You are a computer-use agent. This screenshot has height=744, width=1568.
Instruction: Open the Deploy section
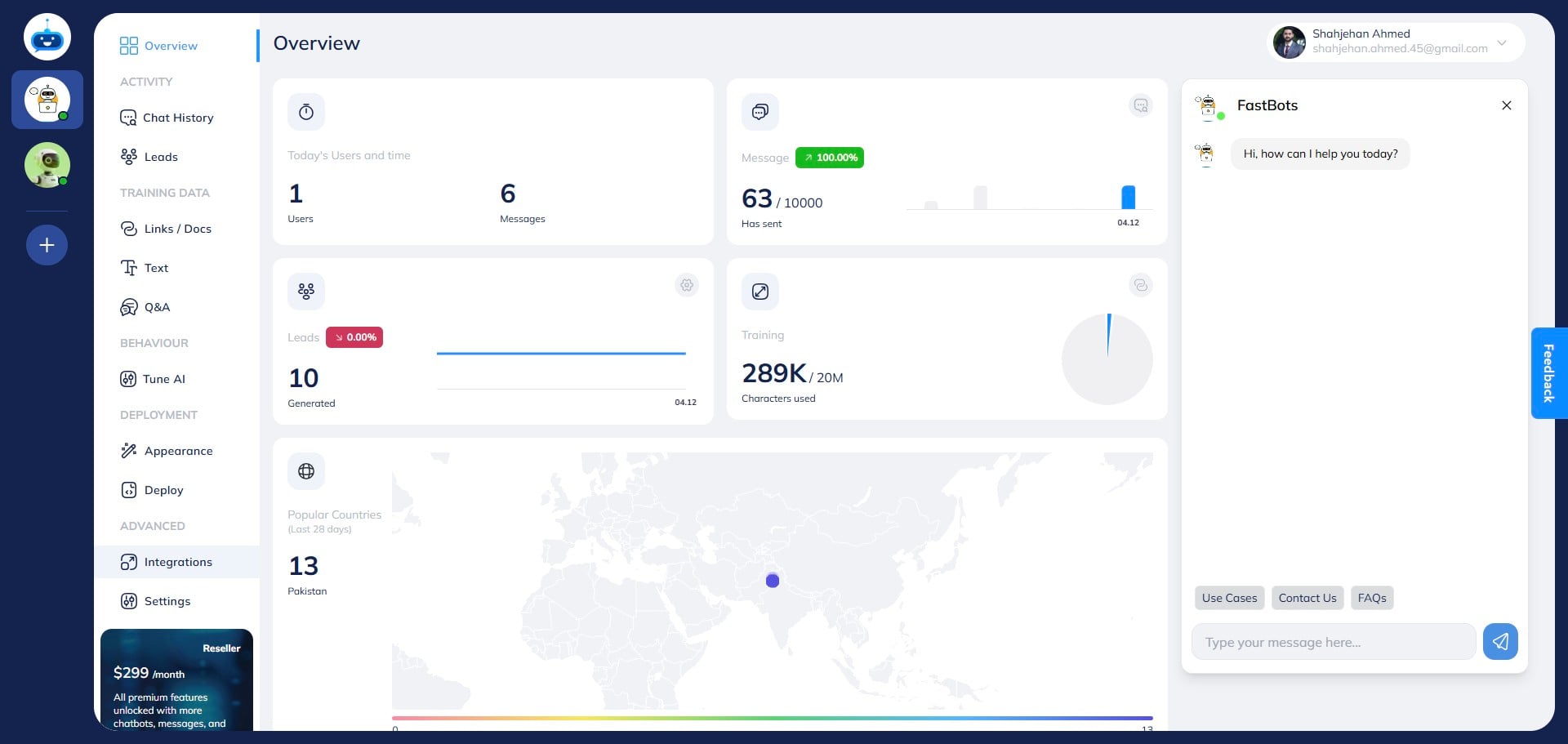click(163, 490)
